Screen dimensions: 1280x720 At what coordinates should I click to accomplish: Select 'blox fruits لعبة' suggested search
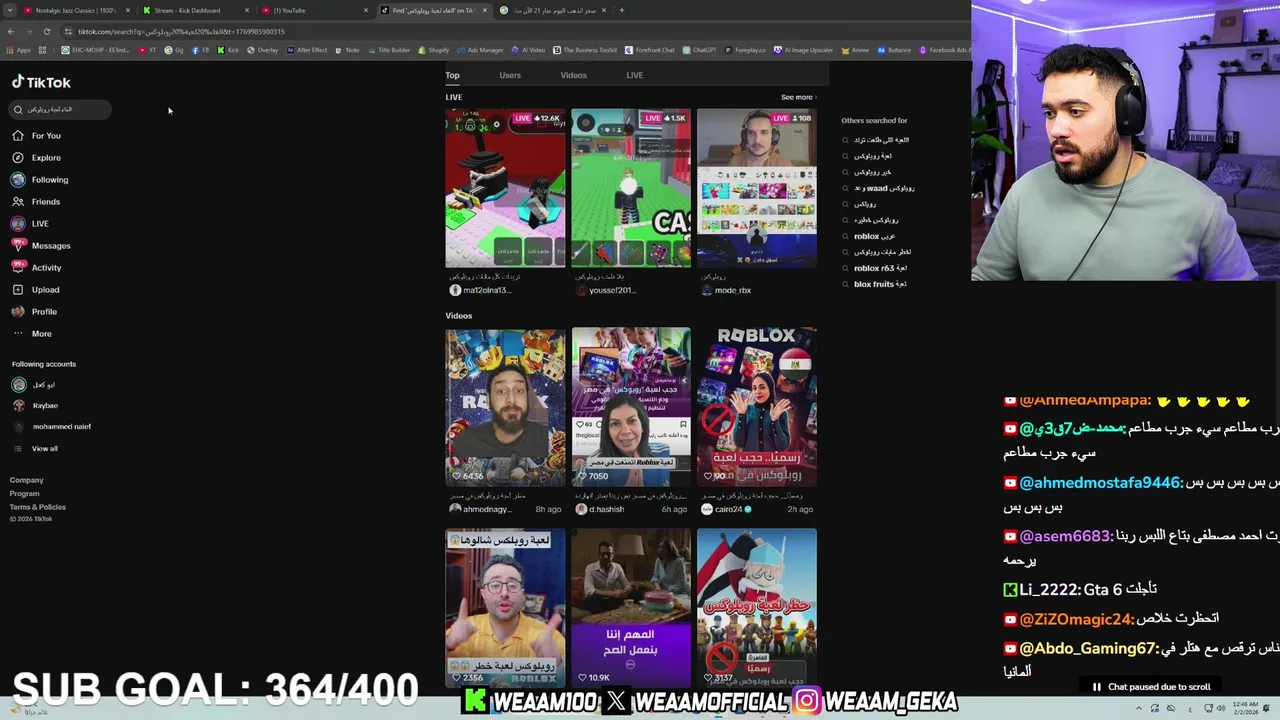876,284
